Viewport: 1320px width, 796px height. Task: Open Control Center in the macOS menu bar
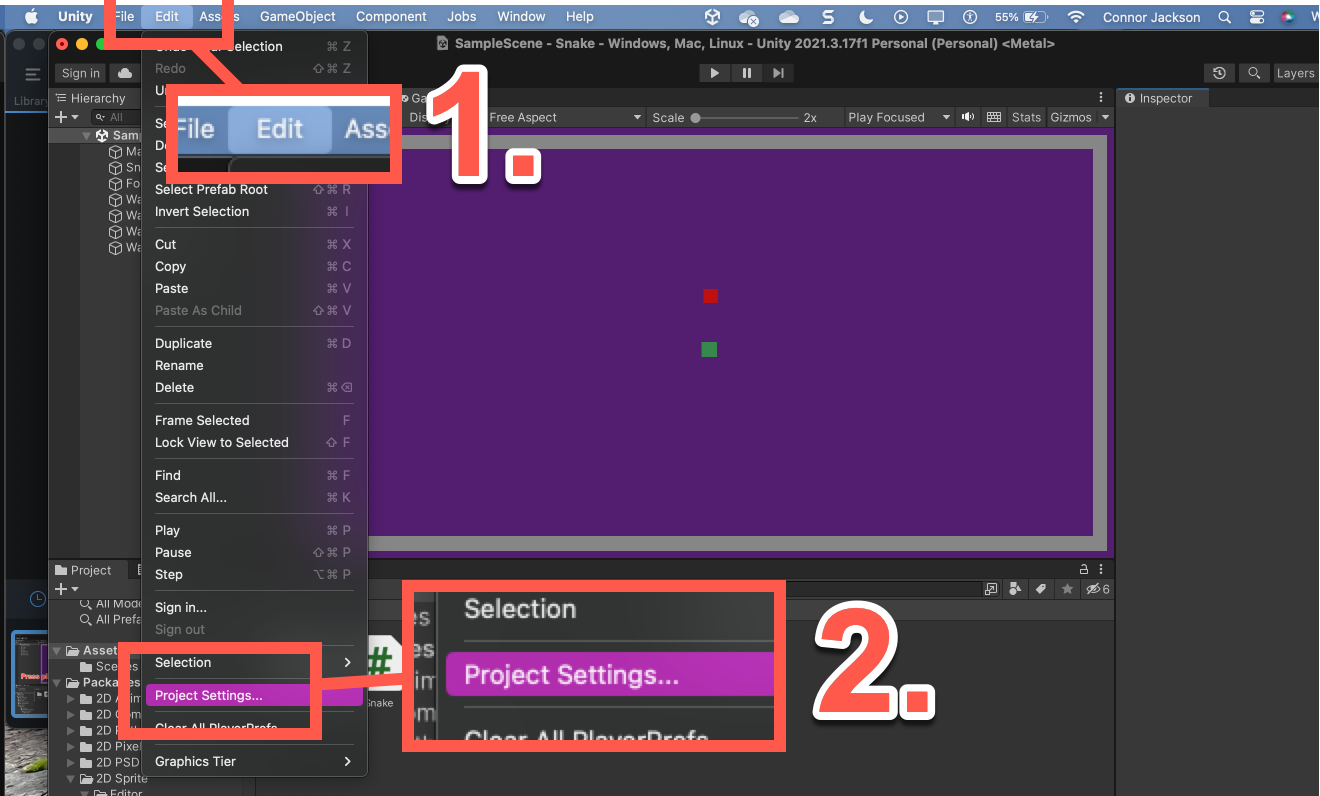[1256, 17]
